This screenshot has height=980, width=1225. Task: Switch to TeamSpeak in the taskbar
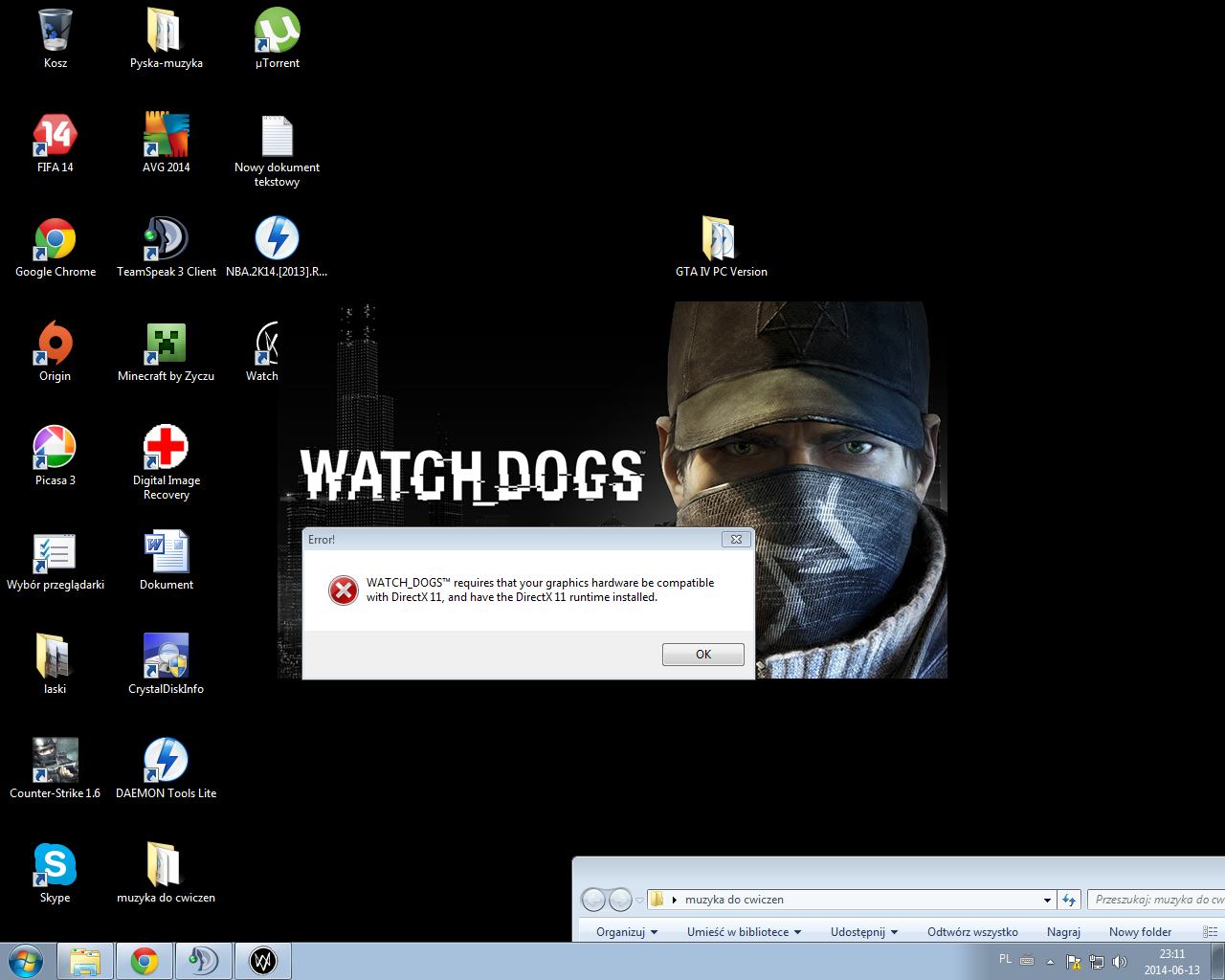[x=204, y=961]
